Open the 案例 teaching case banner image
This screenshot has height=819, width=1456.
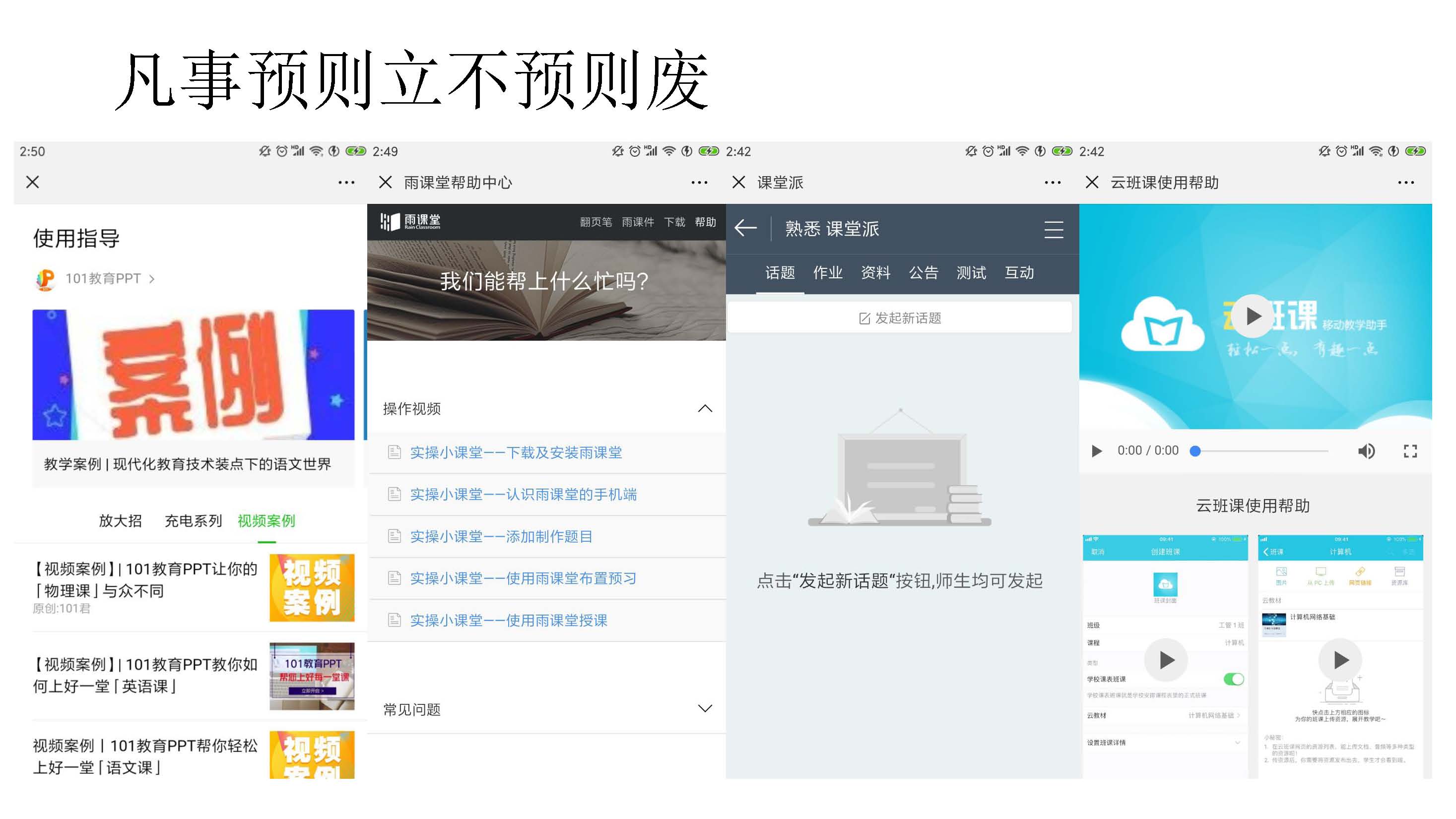tap(194, 375)
